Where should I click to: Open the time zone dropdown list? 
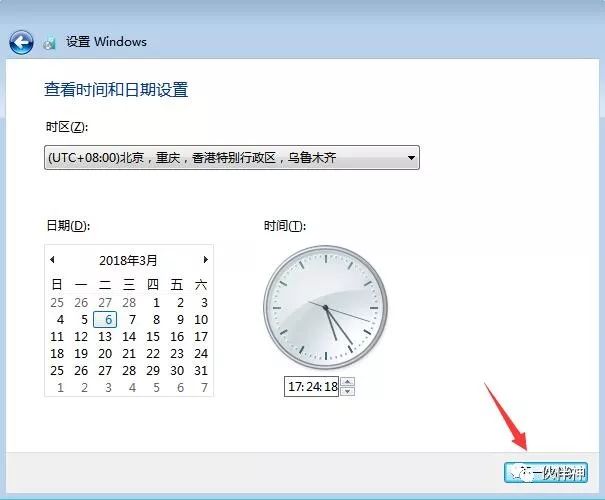tap(232, 157)
